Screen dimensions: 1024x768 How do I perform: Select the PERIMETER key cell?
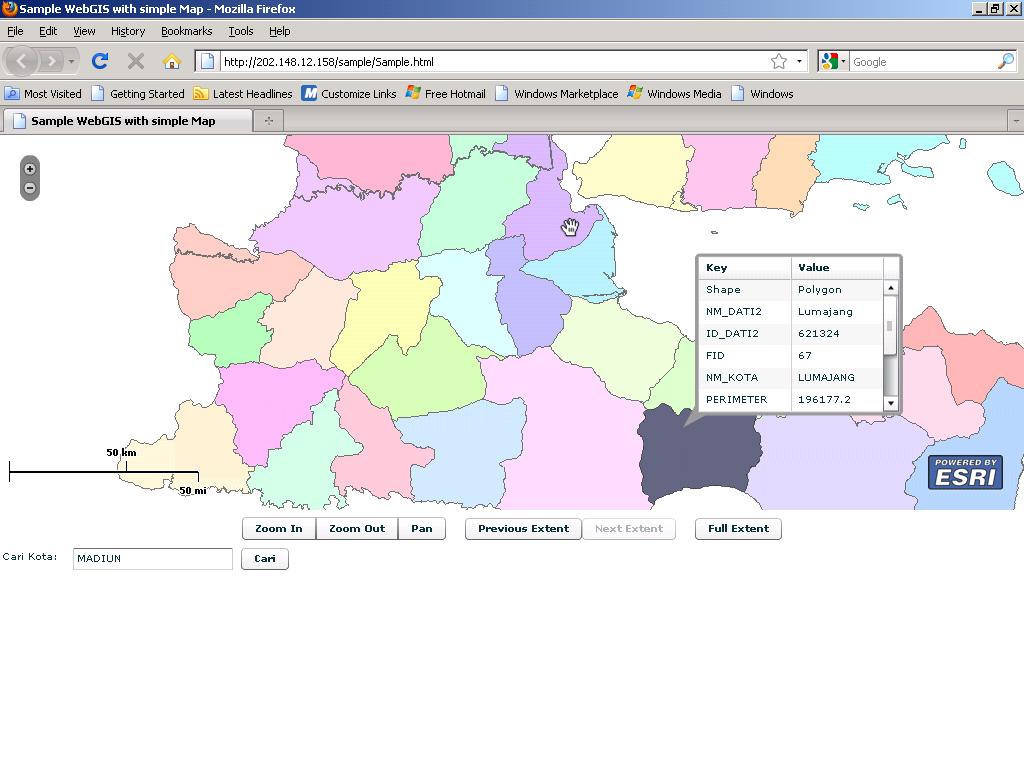tap(745, 399)
